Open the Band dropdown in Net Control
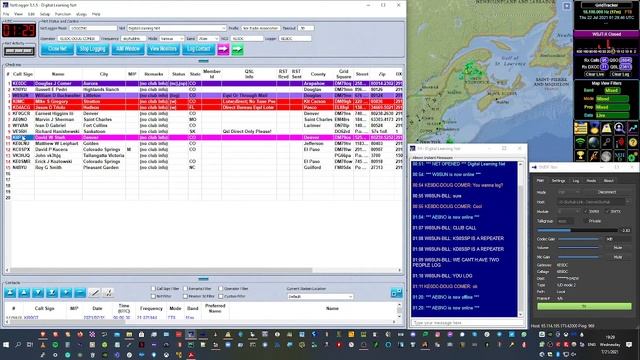The height and width of the screenshot is (360, 640). (x=208, y=38)
